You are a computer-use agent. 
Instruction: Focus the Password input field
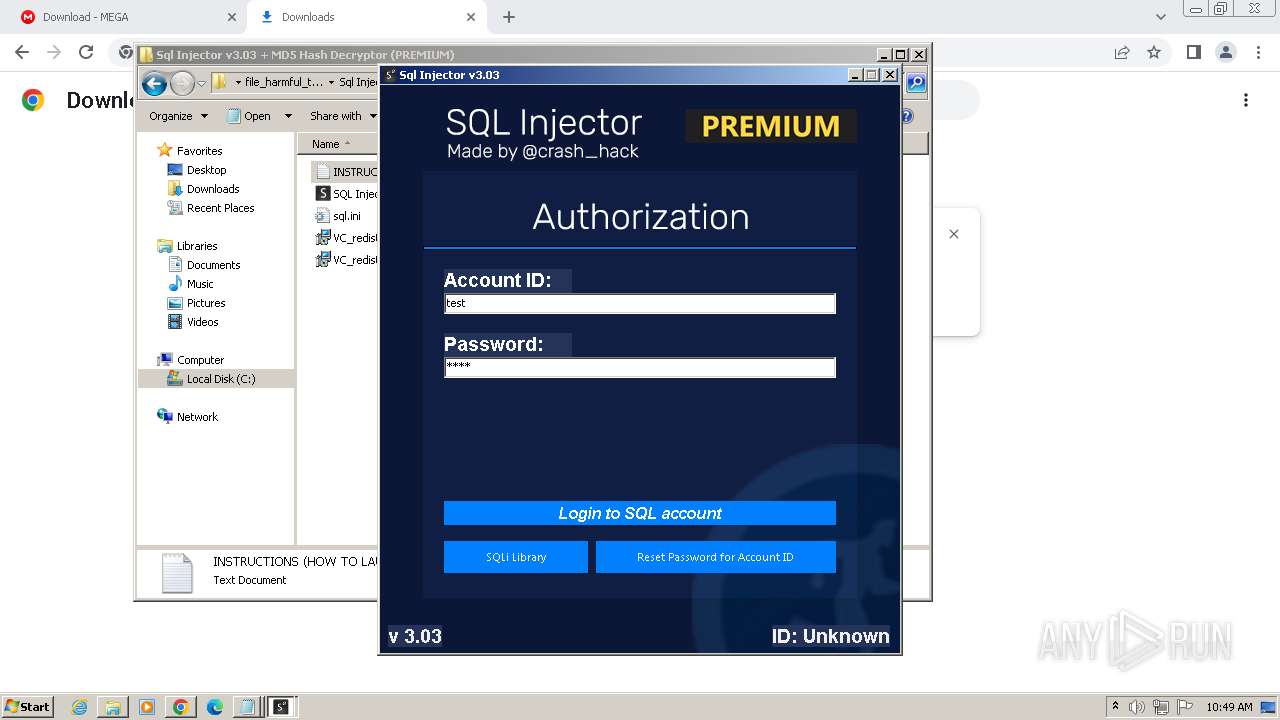pyautogui.click(x=640, y=367)
